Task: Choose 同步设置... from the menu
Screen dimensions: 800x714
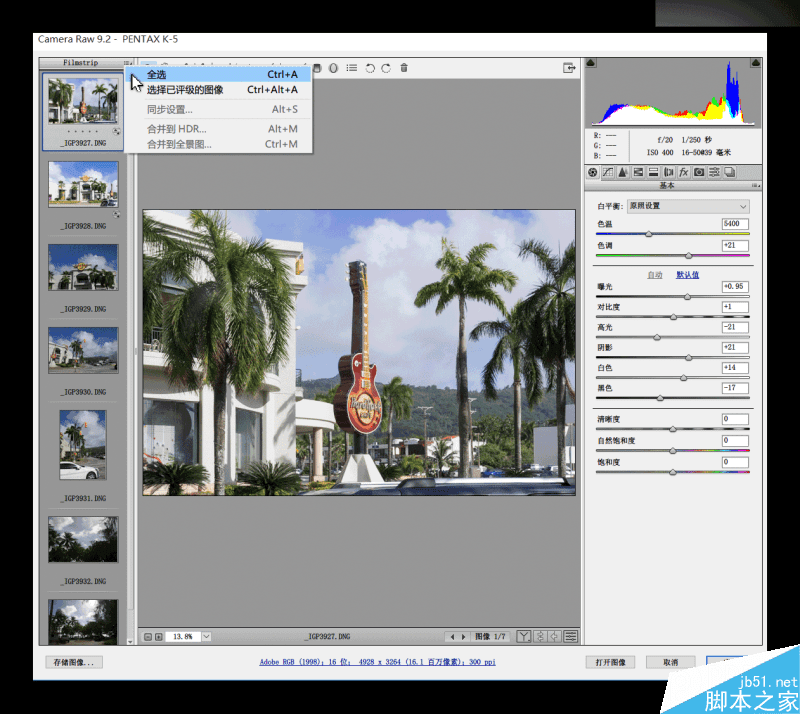Action: coord(219,109)
